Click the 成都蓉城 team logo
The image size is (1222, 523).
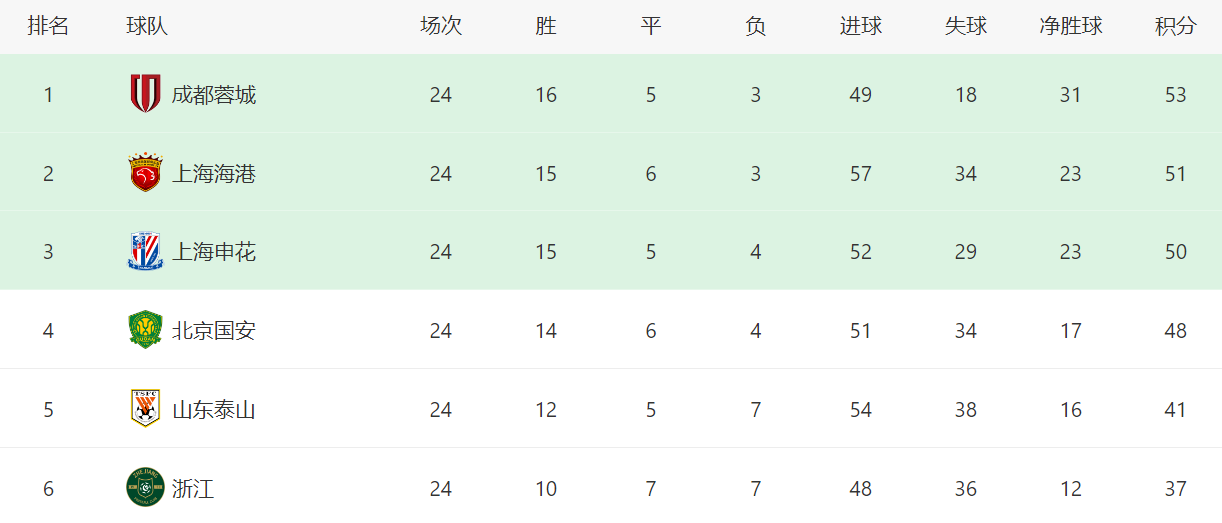(x=145, y=94)
